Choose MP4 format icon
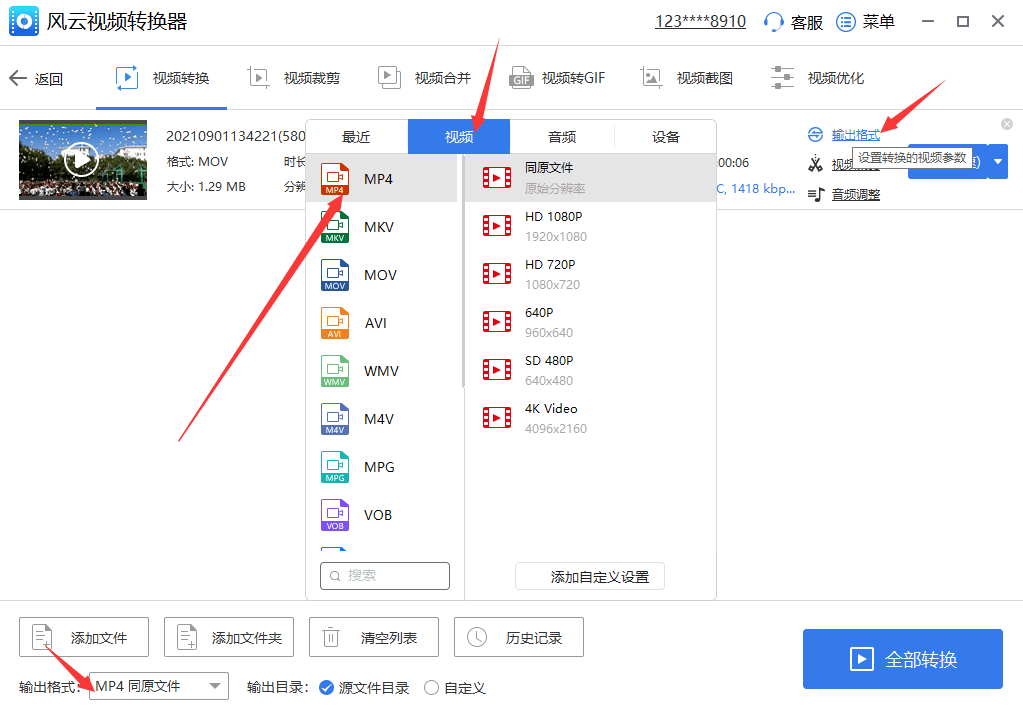The width and height of the screenshot is (1023, 716). (335, 179)
